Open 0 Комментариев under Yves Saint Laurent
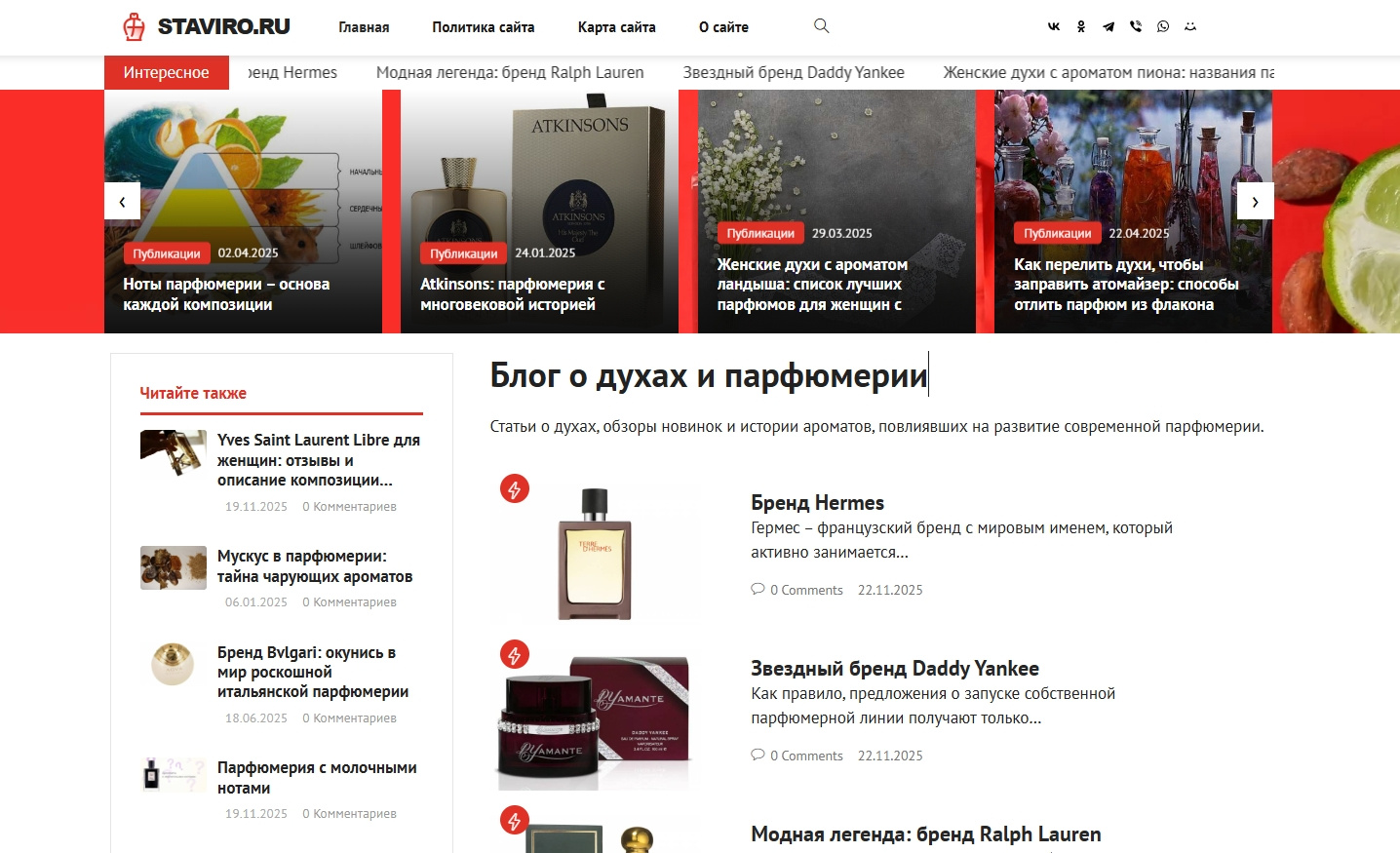Viewport: 1400px width, 853px height. coord(349,507)
